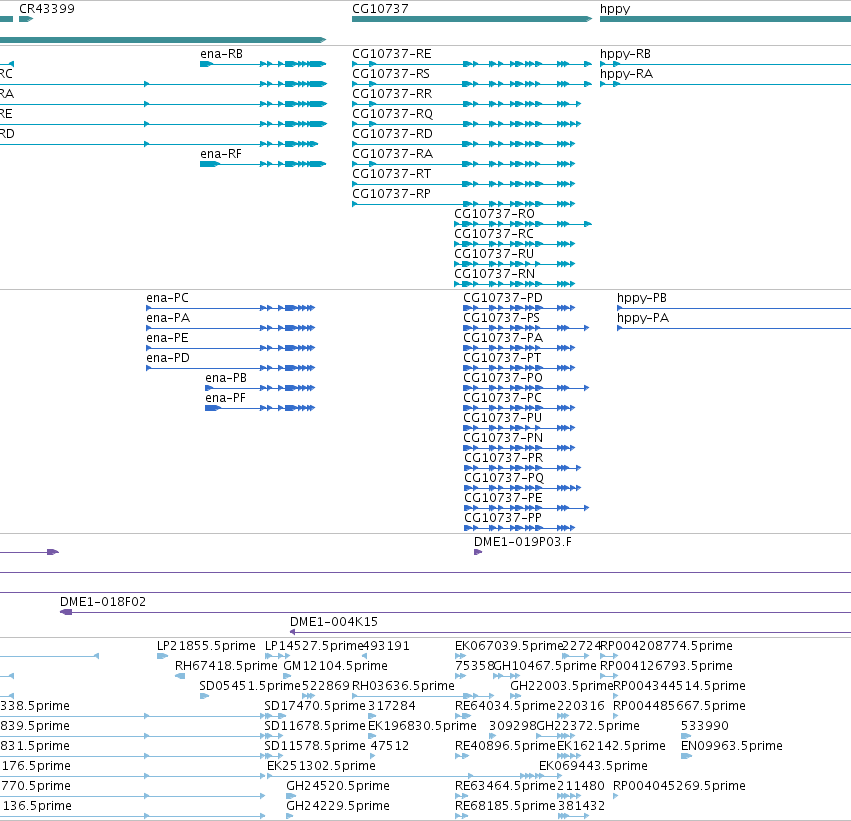
Task: Select CG10737-RP transcript label
Action: (x=391, y=194)
